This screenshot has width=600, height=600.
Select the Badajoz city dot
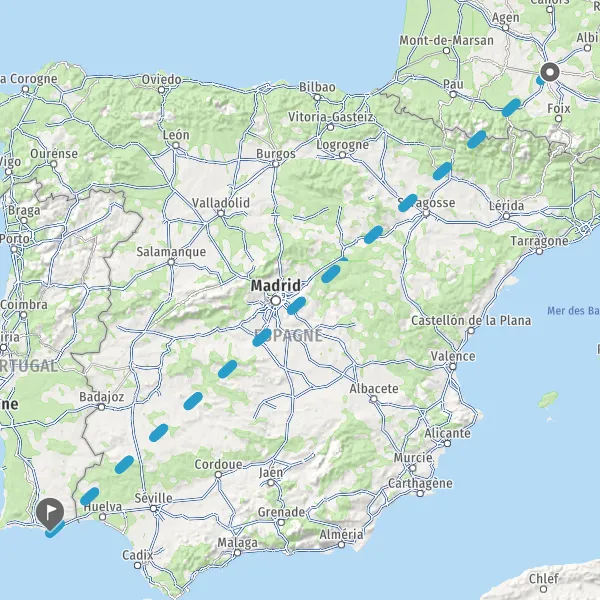click(x=101, y=407)
